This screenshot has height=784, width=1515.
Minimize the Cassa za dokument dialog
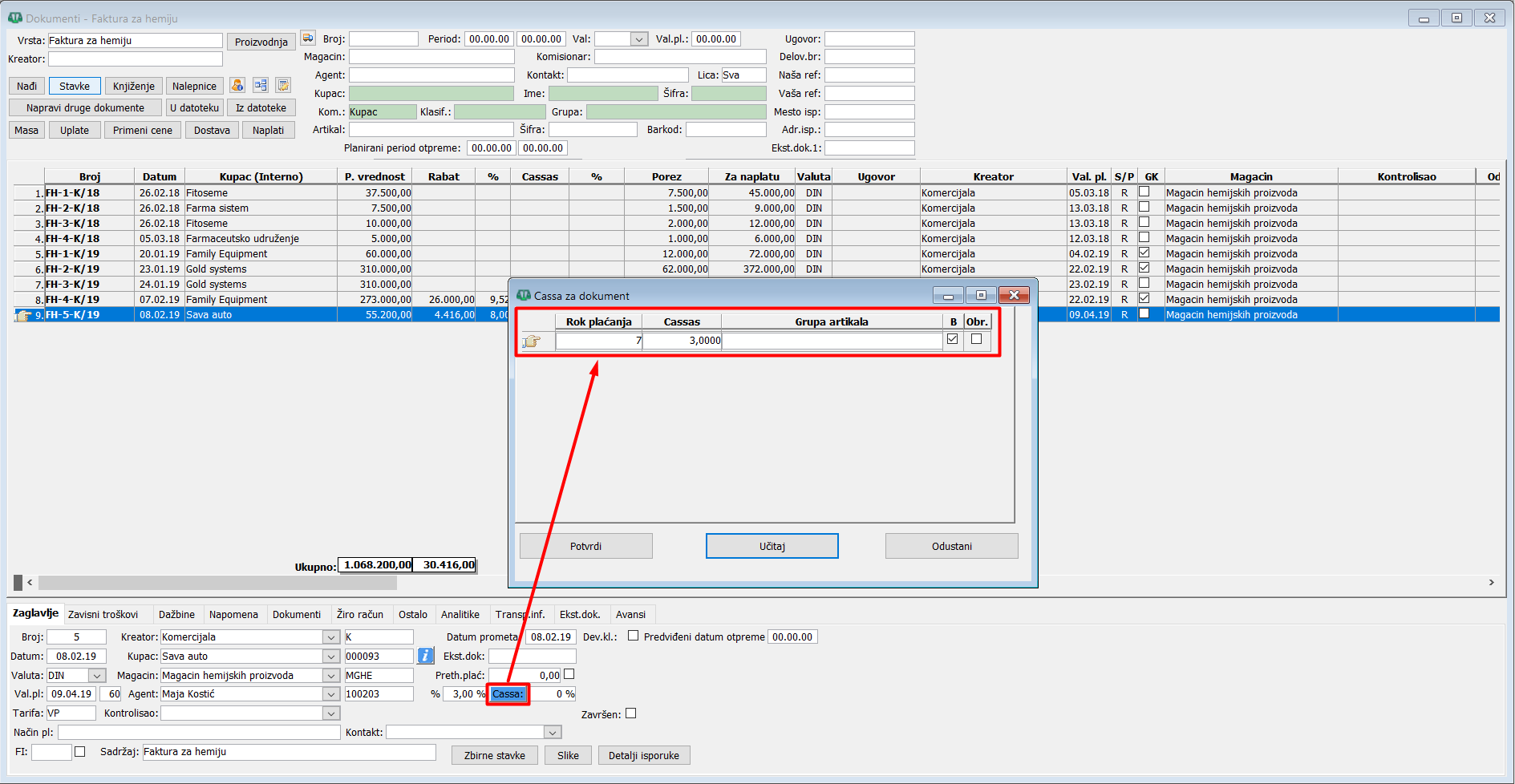tap(948, 295)
